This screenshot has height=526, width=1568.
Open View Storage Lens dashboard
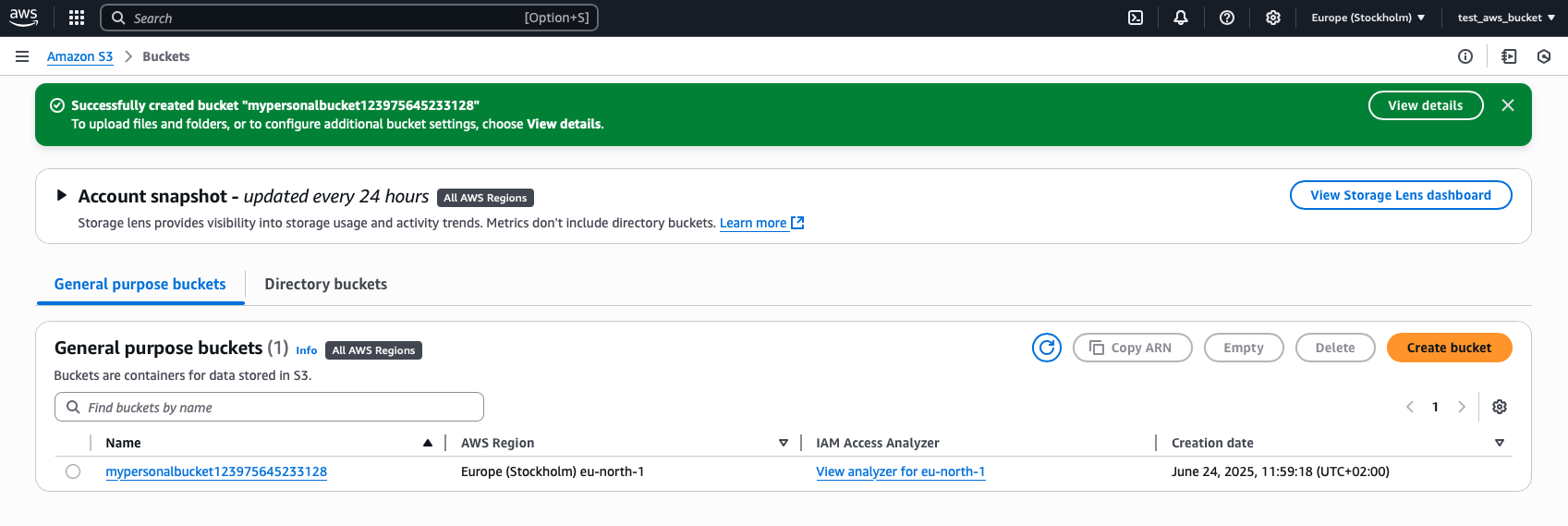[x=1401, y=195]
